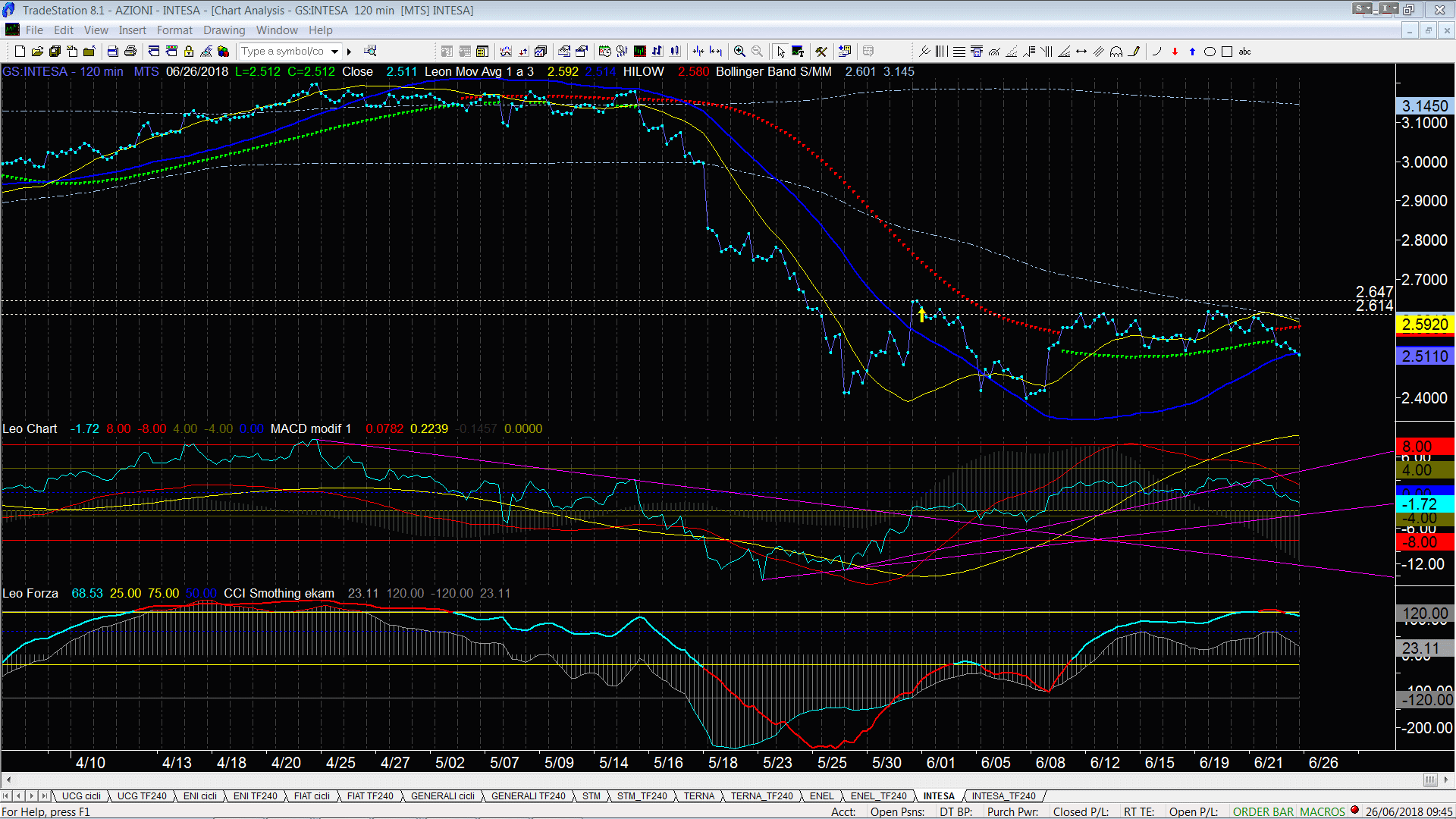Switch to STM tab

pos(591,796)
